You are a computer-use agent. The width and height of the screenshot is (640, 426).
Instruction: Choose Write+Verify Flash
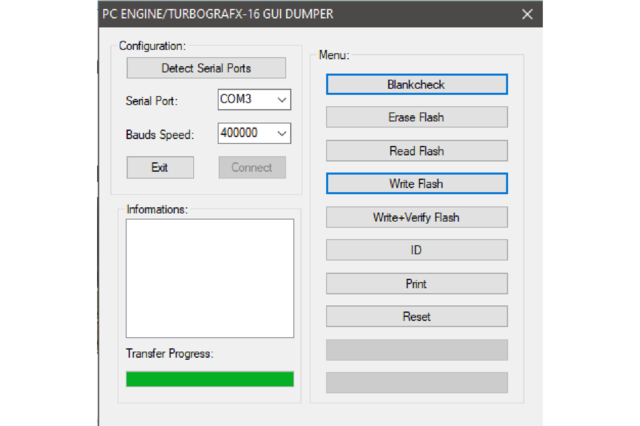click(417, 217)
